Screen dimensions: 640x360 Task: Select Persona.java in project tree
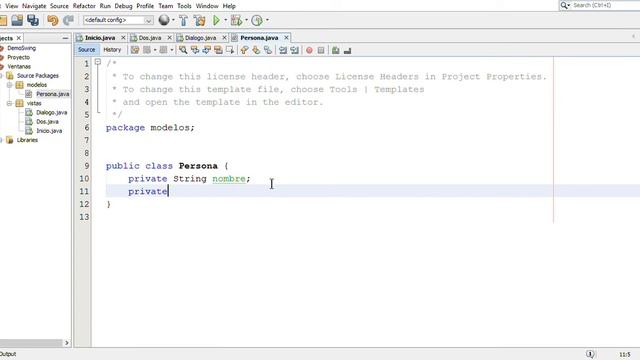point(52,94)
